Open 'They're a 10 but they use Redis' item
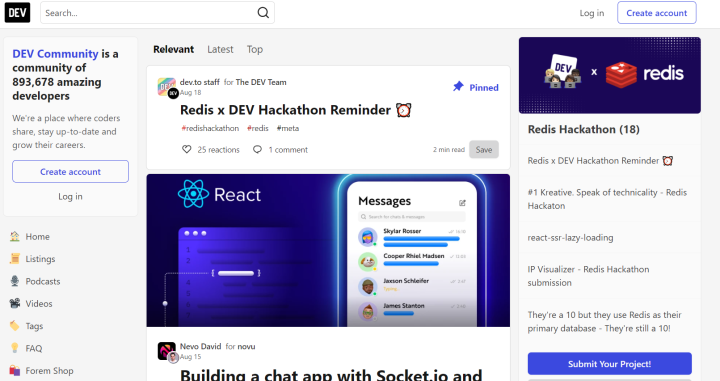The height and width of the screenshot is (381, 720). click(604, 321)
